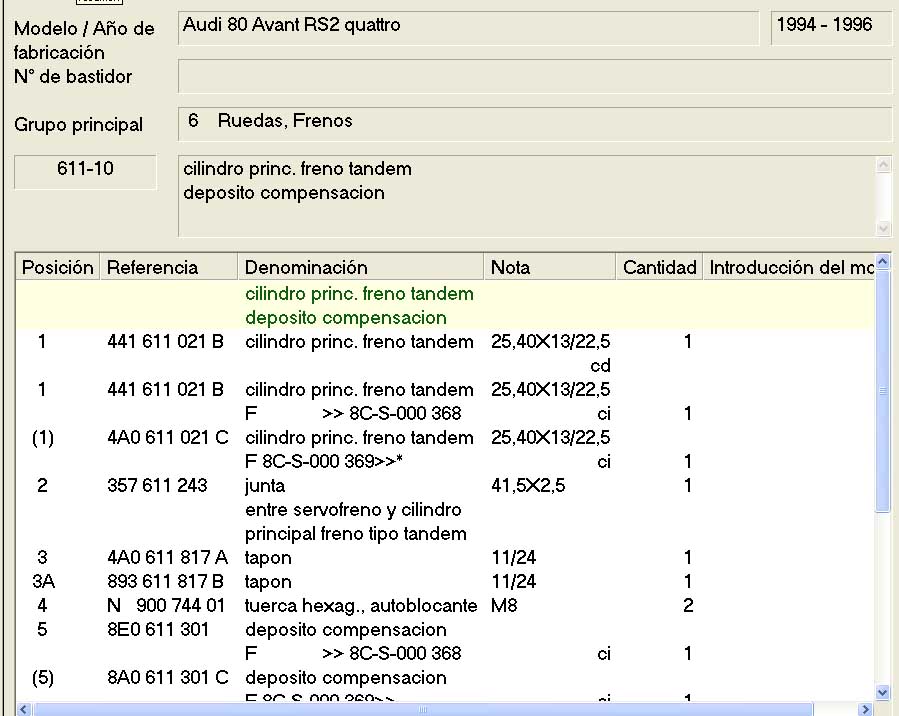Click 'F >> 8C-S-000 368' under 8E0 611 301
This screenshot has height=716, width=899.
[x=353, y=654]
